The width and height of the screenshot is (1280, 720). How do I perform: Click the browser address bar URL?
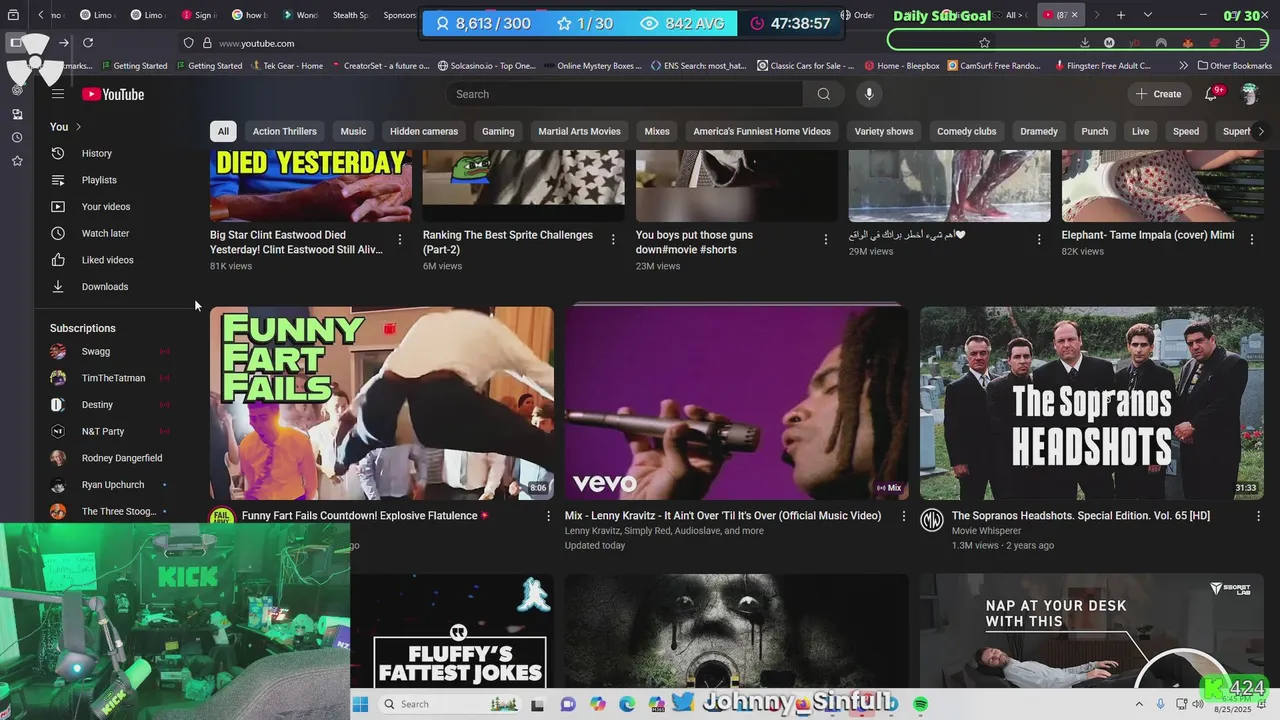tap(256, 43)
